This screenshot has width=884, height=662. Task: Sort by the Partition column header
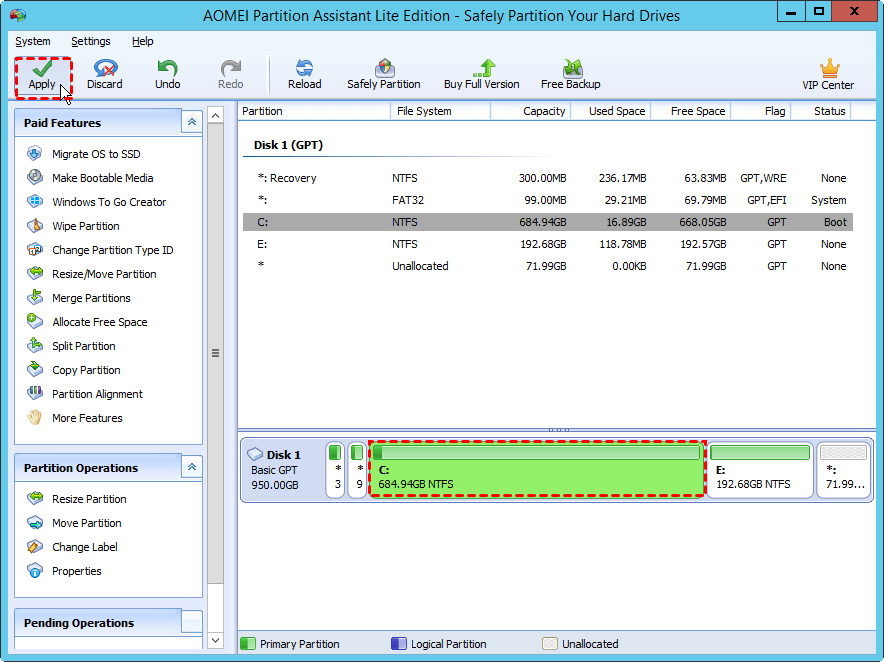[x=314, y=111]
